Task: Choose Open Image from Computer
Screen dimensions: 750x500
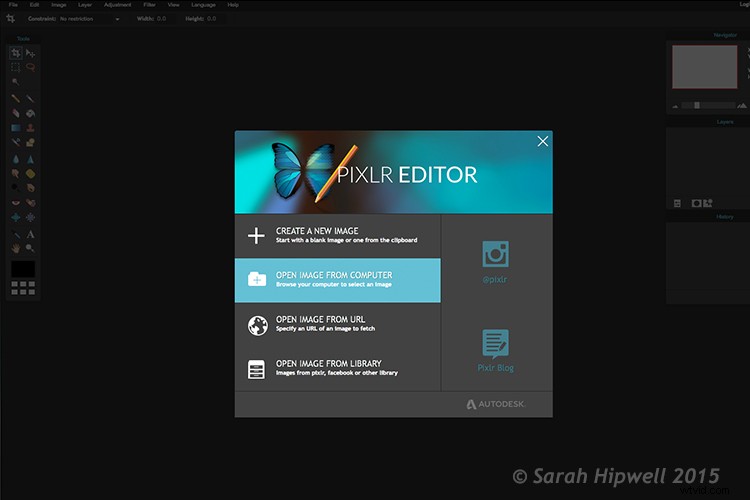Action: (338, 280)
